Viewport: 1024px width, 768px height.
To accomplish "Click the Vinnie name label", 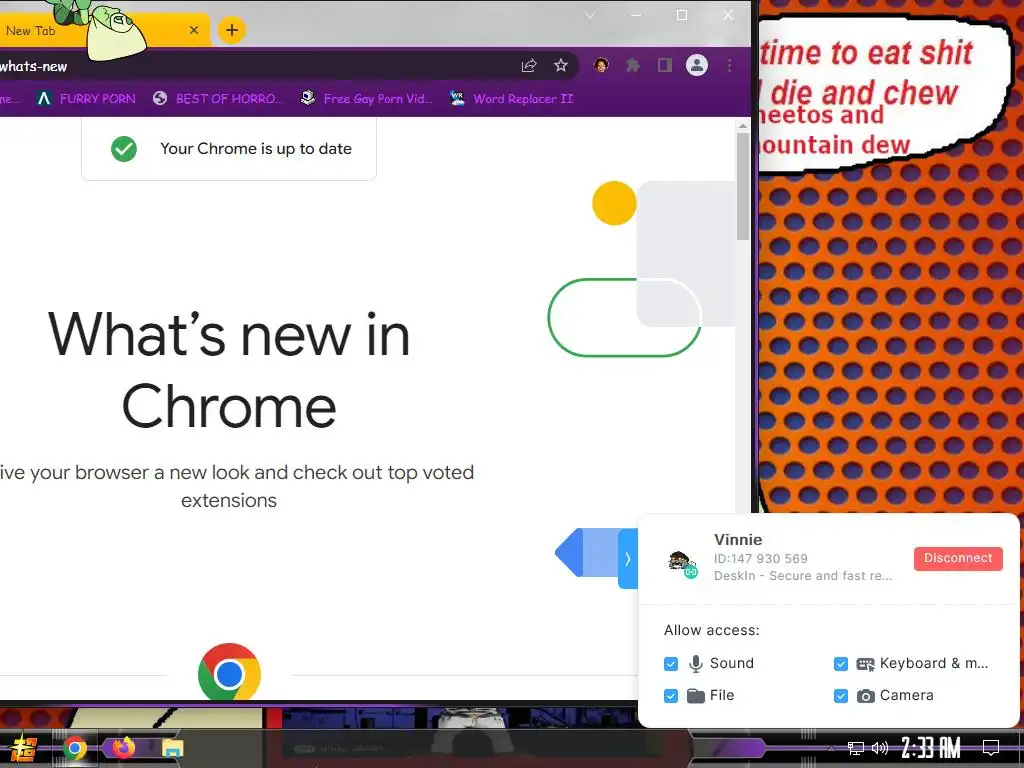I will (738, 539).
